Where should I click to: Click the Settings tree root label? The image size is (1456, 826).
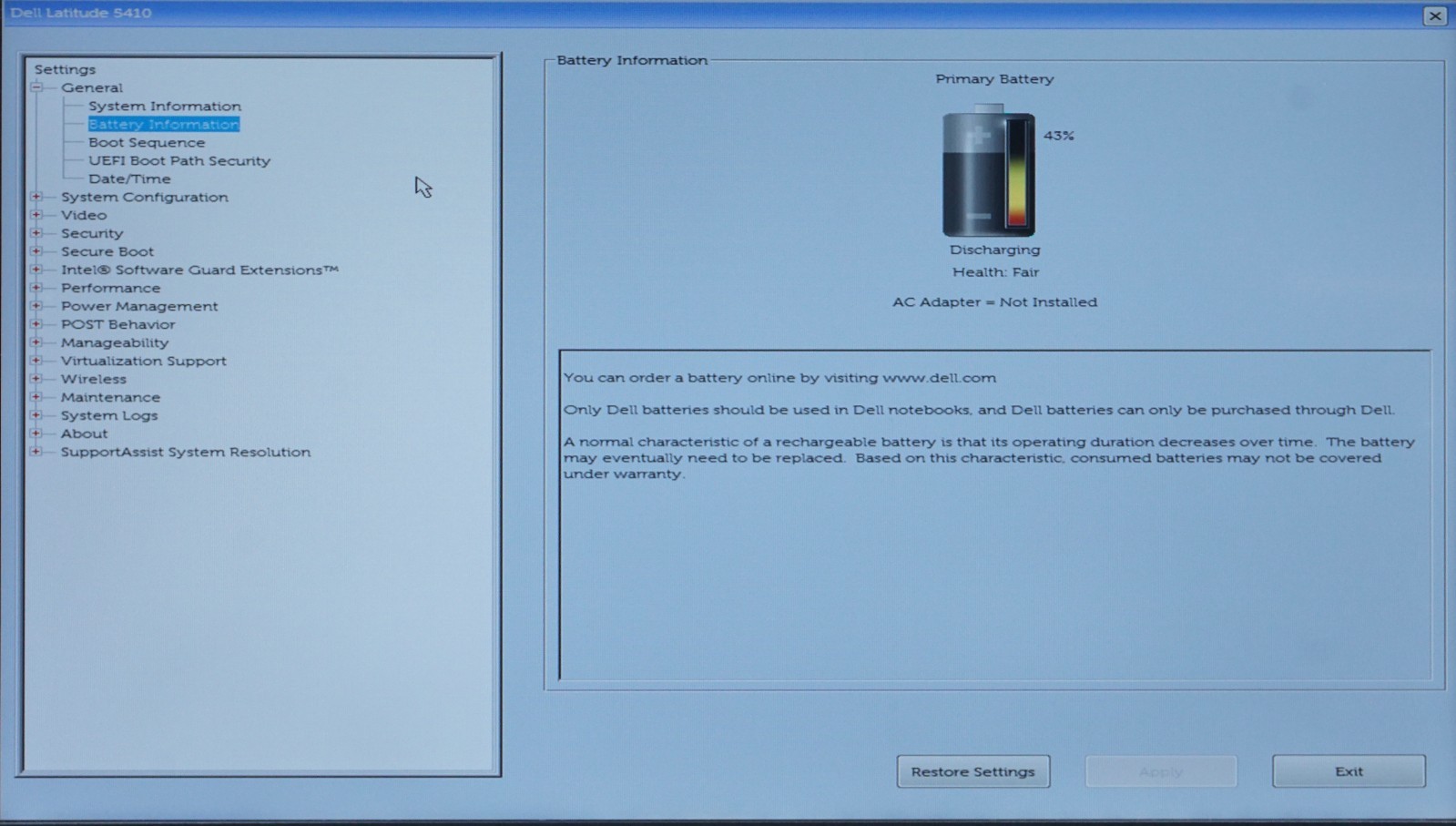65,69
